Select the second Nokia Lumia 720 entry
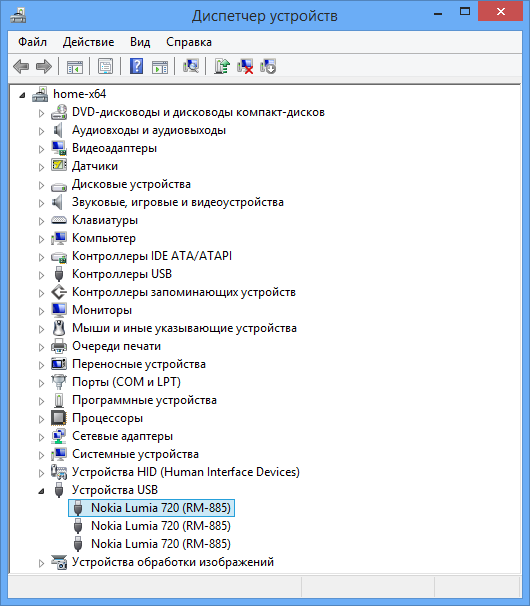530x606 pixels. coord(161,526)
